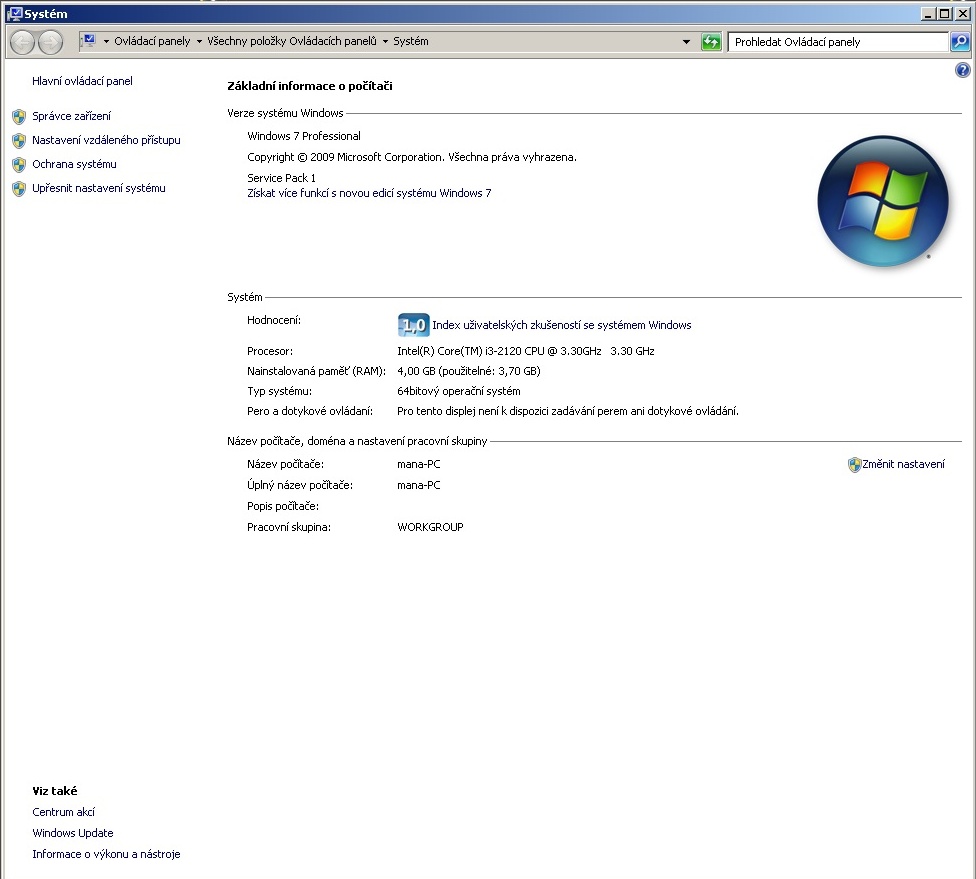This screenshot has height=879, width=976.
Task: Expand the arrow after Ovládací panely breadcrumb
Action: pos(199,42)
